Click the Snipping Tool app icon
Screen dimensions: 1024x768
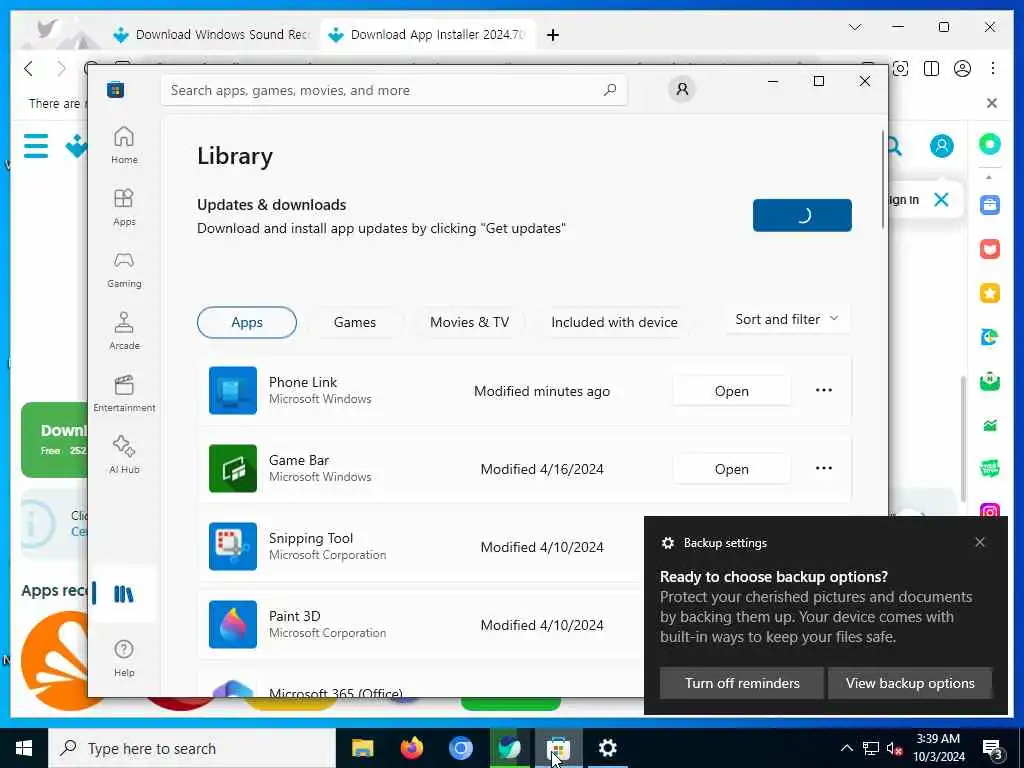[233, 546]
